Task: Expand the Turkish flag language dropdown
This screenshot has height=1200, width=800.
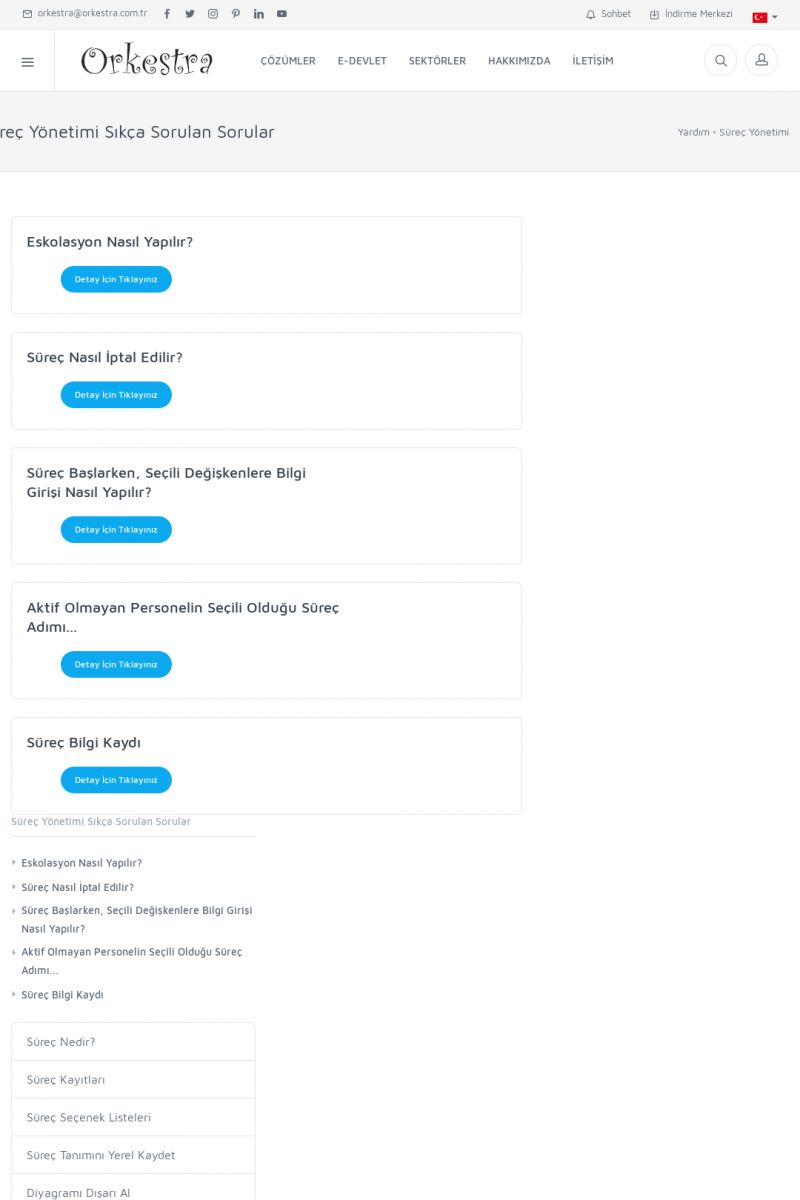Action: click(x=764, y=17)
